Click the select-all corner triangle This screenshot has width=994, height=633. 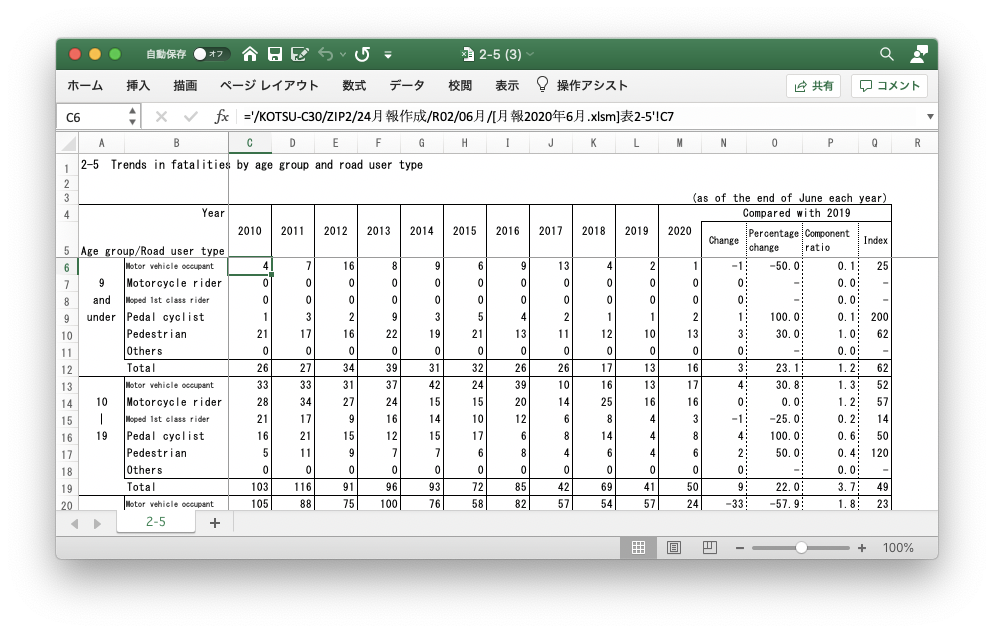click(x=67, y=143)
